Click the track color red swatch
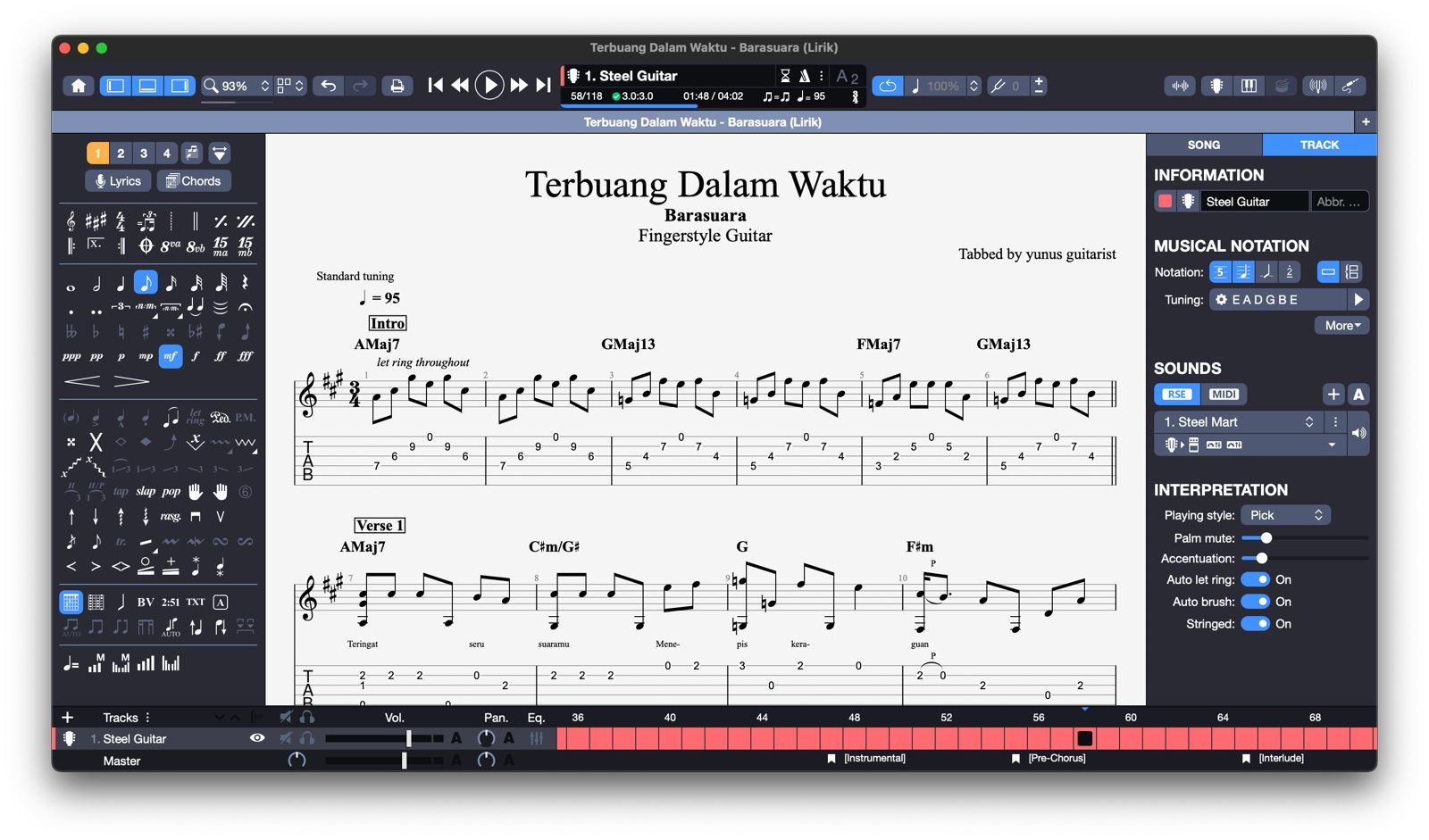 coord(1165,202)
